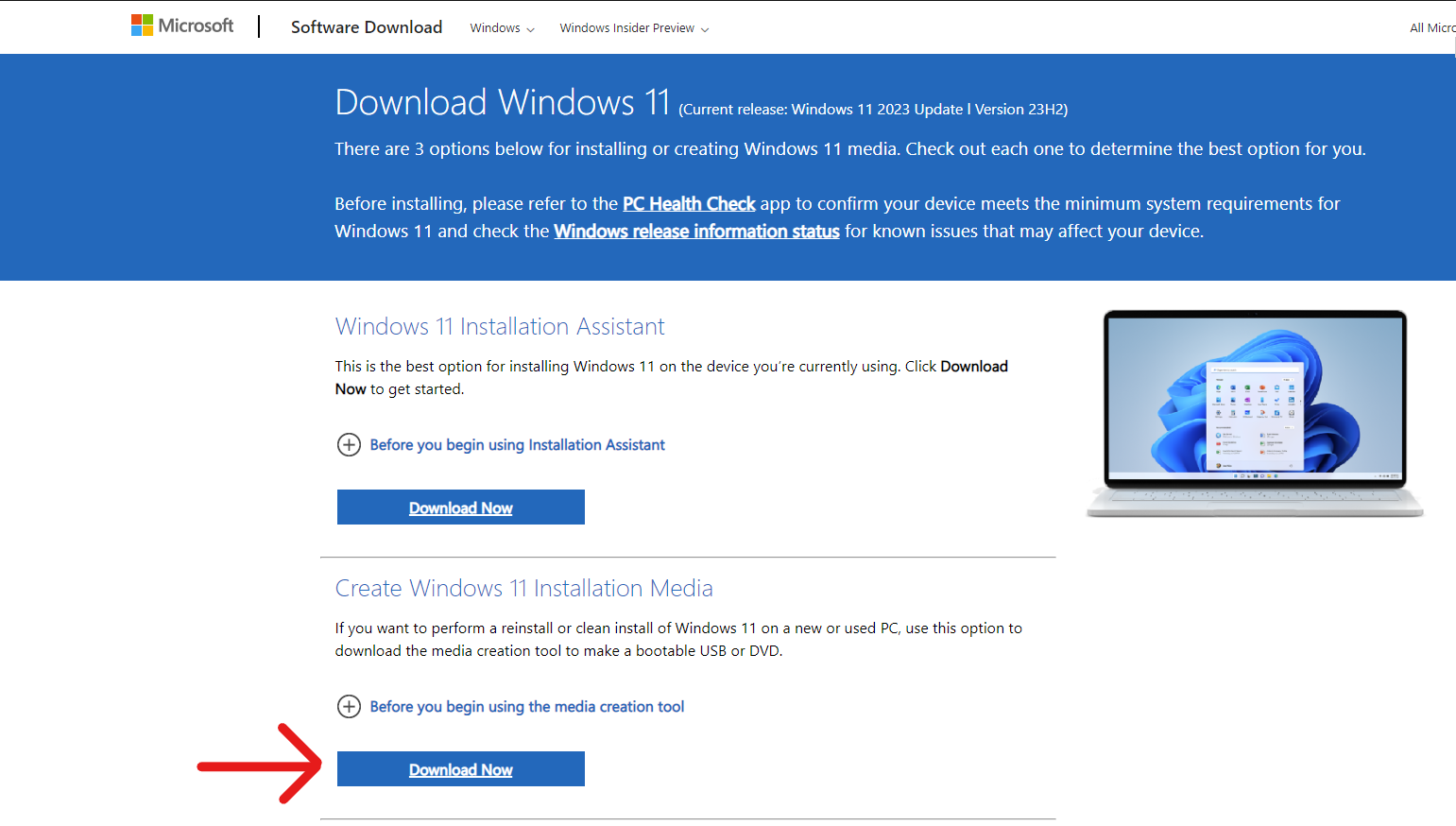Open Windows release information status
Screen dimensions: 1456x826
click(696, 231)
